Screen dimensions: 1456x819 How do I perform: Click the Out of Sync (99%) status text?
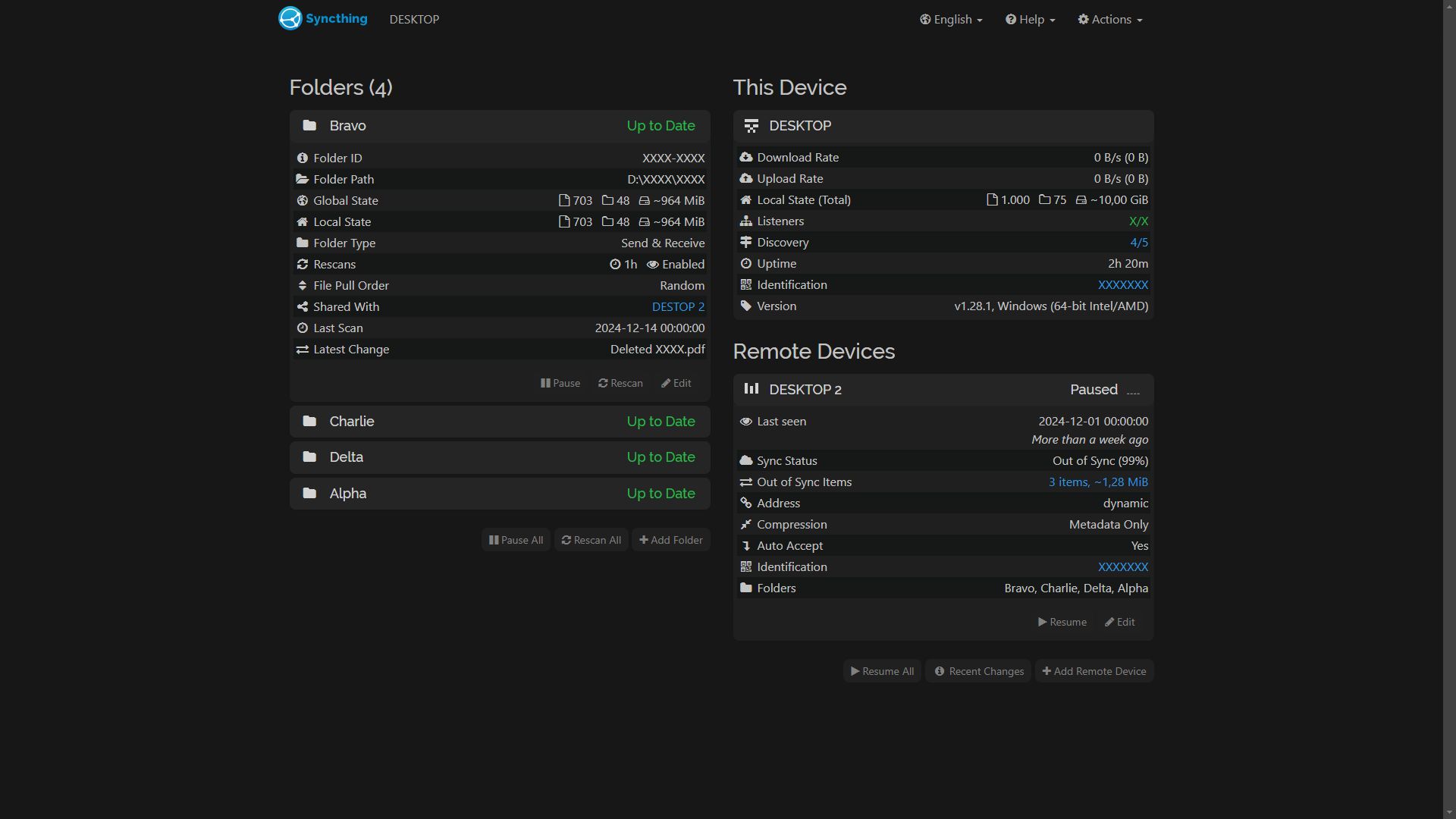pyautogui.click(x=1100, y=460)
